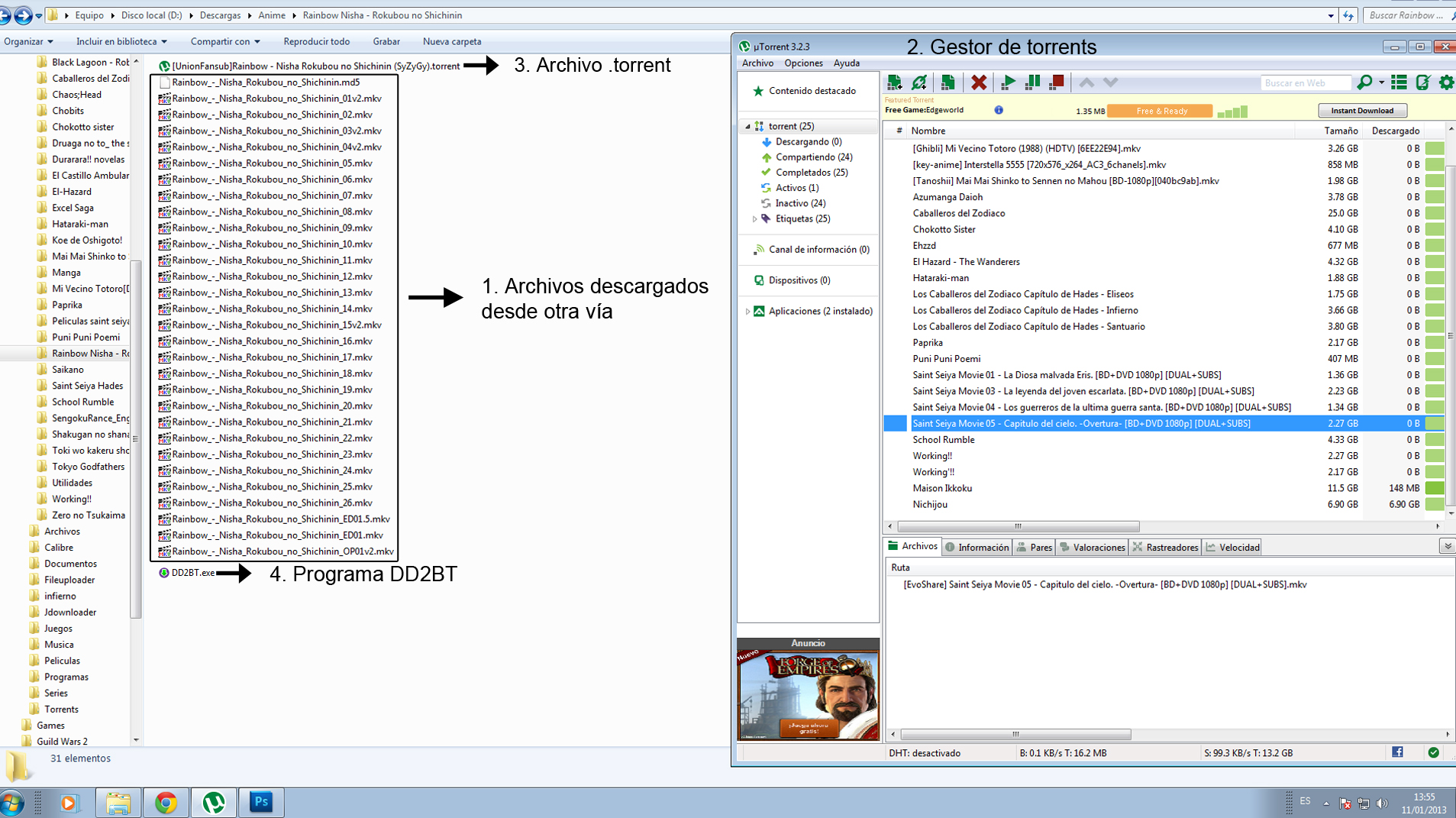Open the Opciones menu
This screenshot has height=818, width=1456.
(x=803, y=63)
